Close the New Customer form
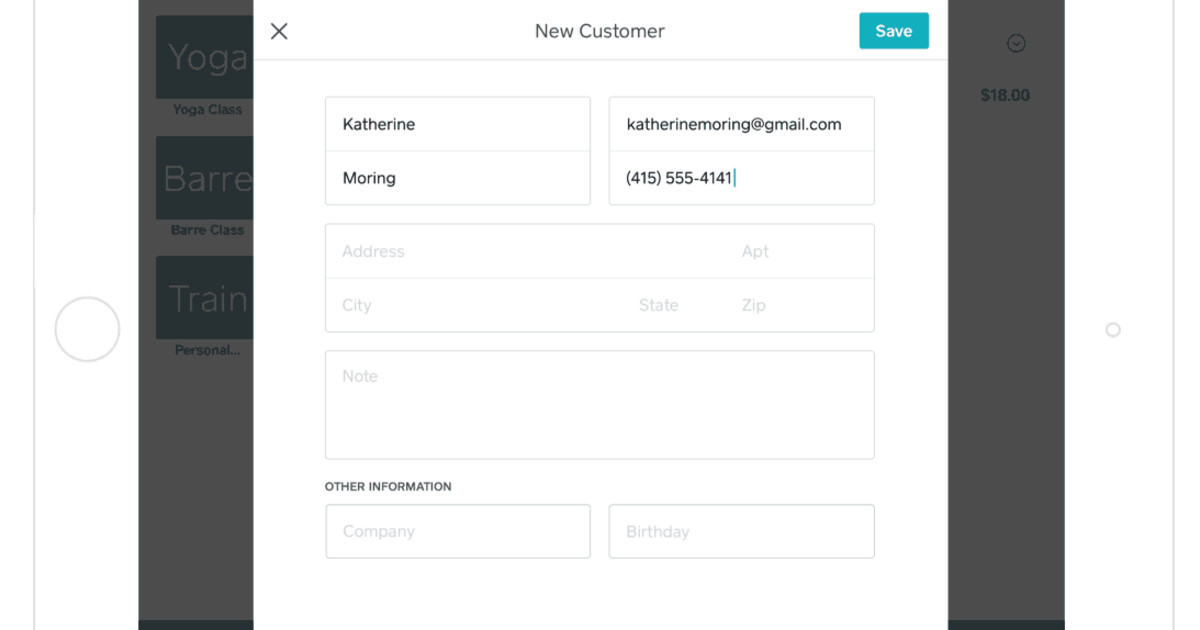Screen dimensions: 1200x630 tap(278, 31)
